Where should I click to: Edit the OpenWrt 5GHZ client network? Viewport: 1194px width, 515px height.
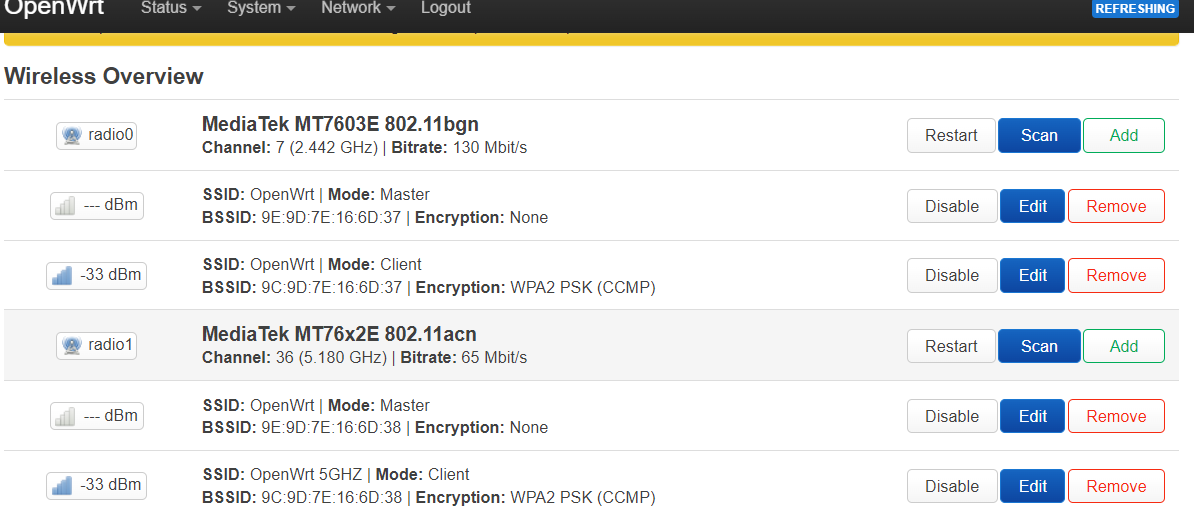(1032, 486)
